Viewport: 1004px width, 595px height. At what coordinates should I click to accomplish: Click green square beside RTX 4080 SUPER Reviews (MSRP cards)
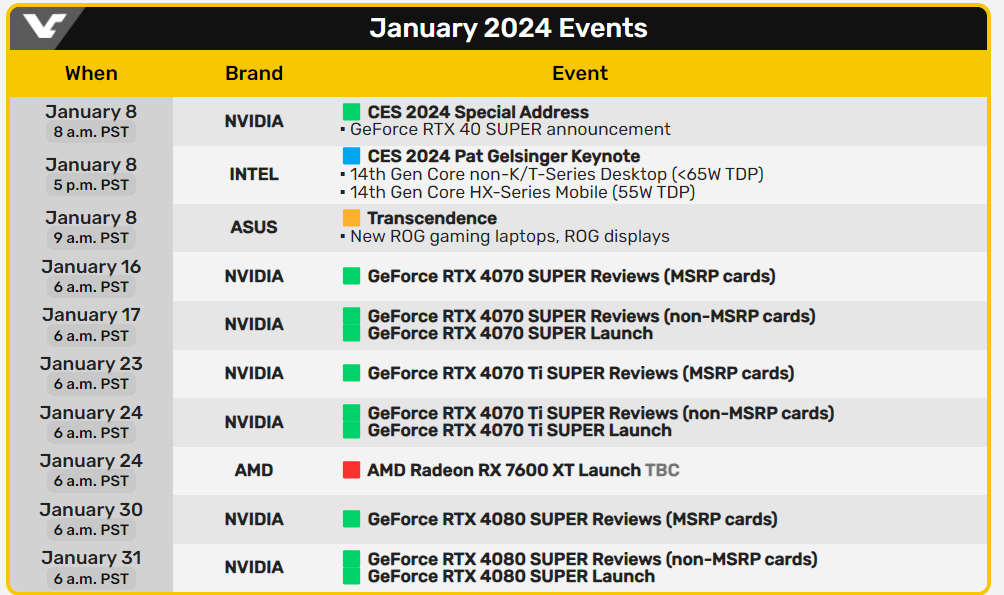click(x=351, y=519)
